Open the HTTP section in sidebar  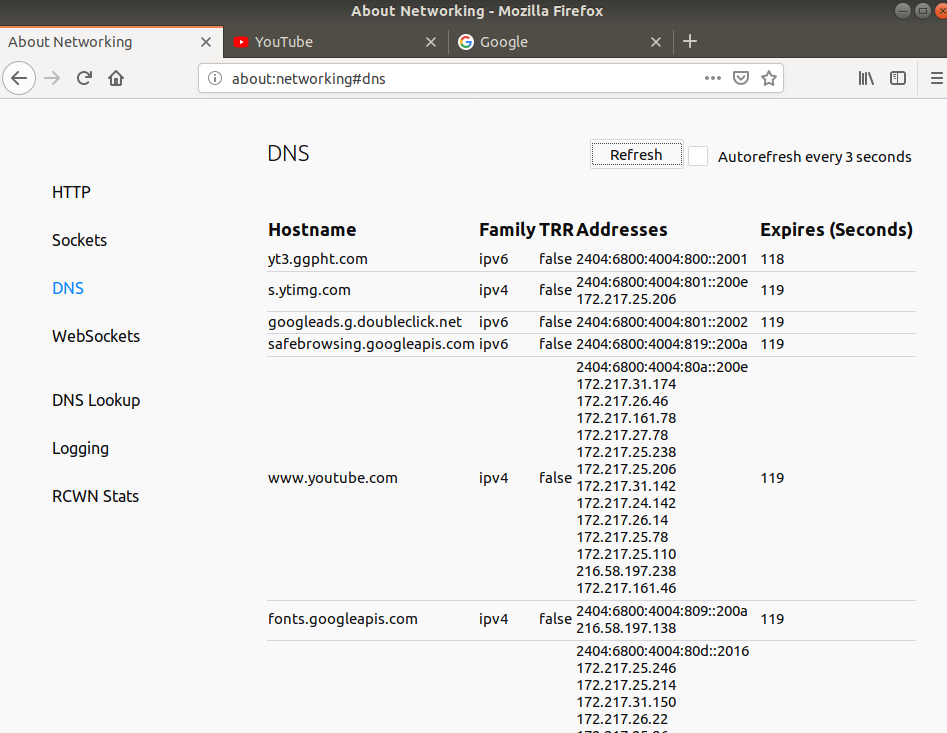pyautogui.click(x=71, y=192)
